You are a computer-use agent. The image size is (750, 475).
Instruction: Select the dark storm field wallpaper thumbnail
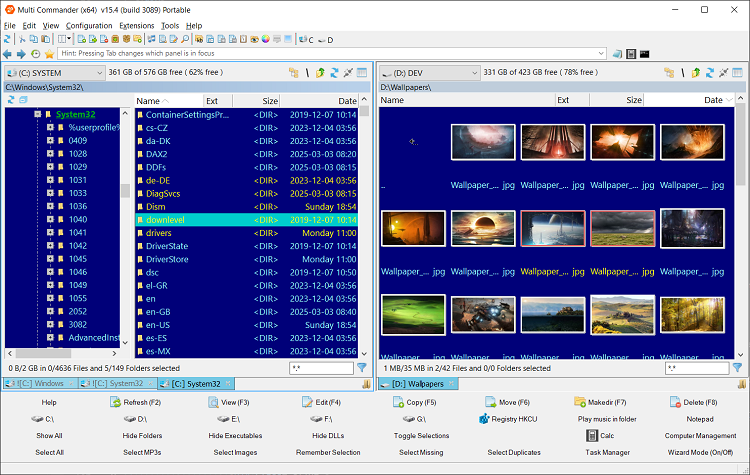click(622, 229)
